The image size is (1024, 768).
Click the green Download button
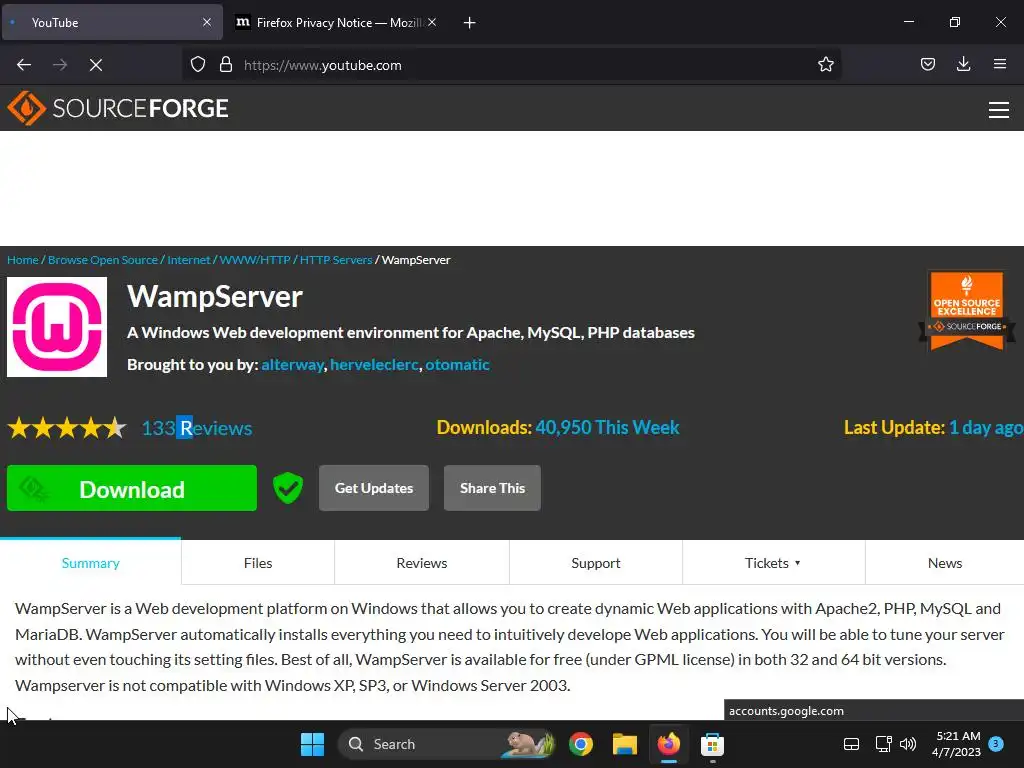point(132,488)
